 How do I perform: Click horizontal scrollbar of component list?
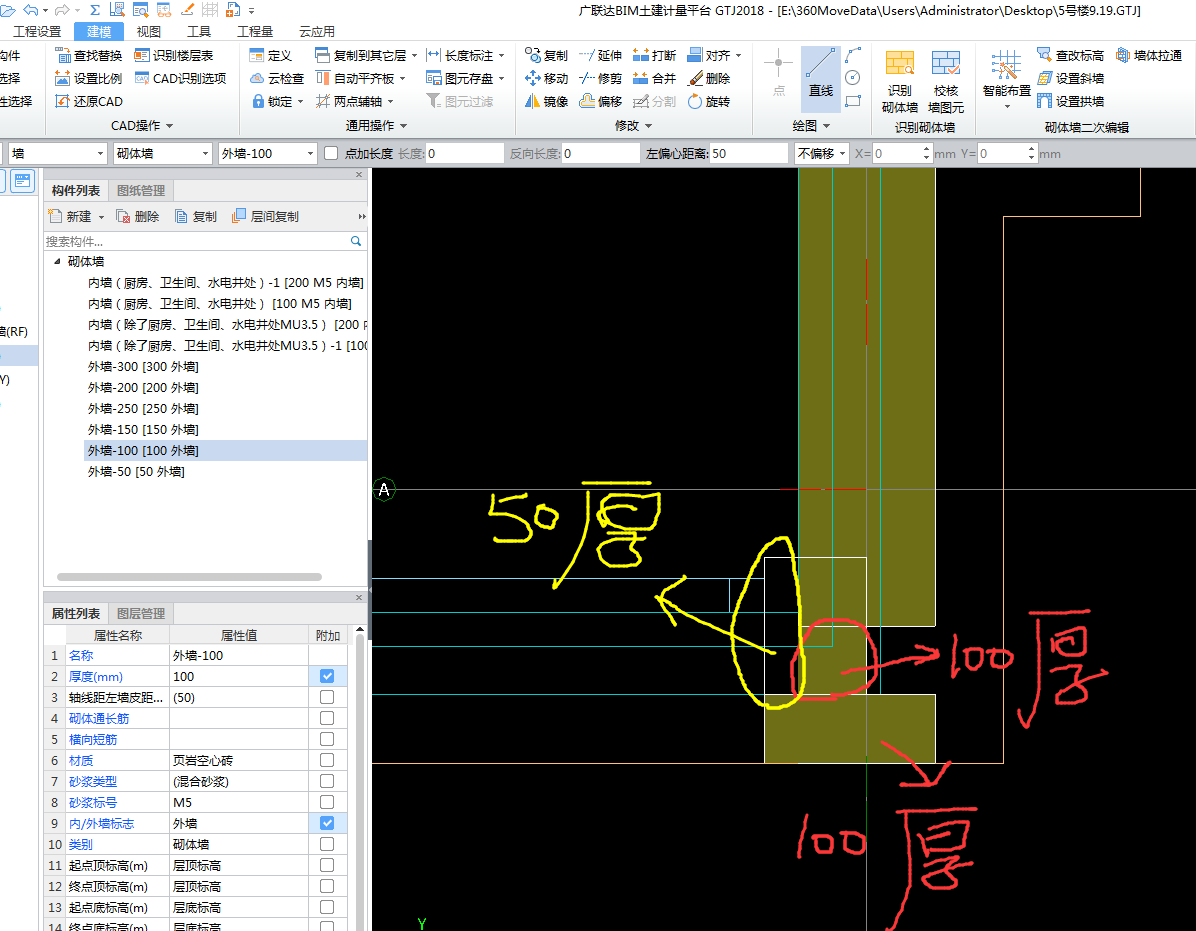[189, 577]
